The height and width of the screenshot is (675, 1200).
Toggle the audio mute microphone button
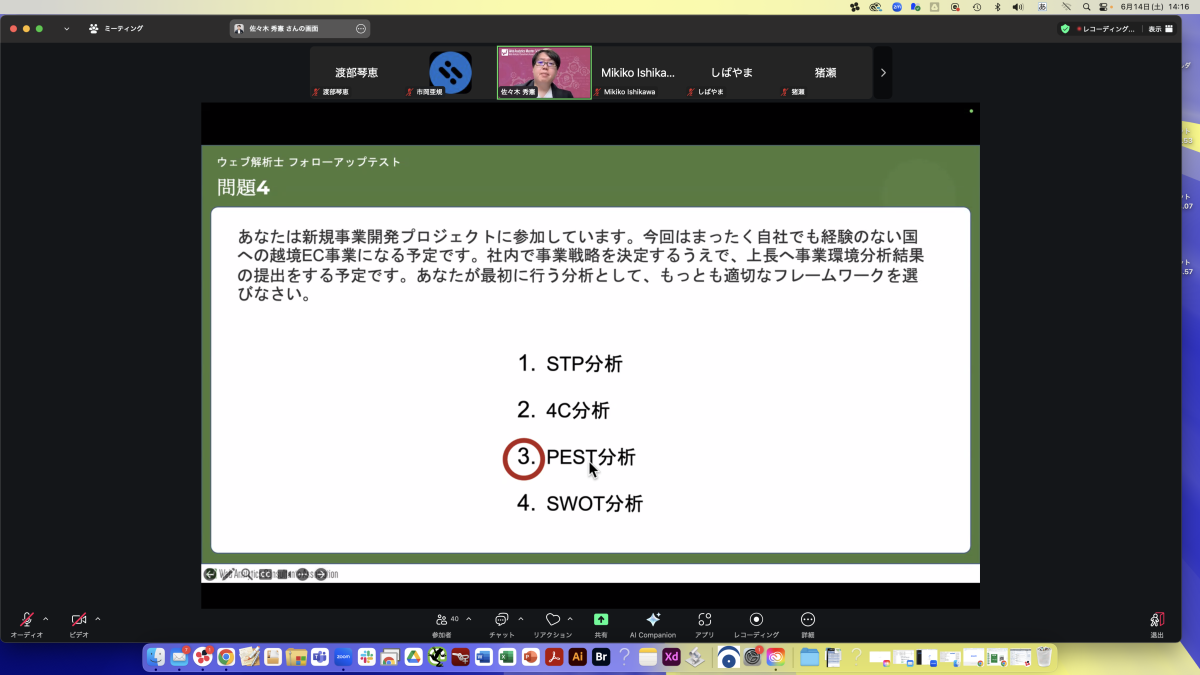pyautogui.click(x=26, y=620)
